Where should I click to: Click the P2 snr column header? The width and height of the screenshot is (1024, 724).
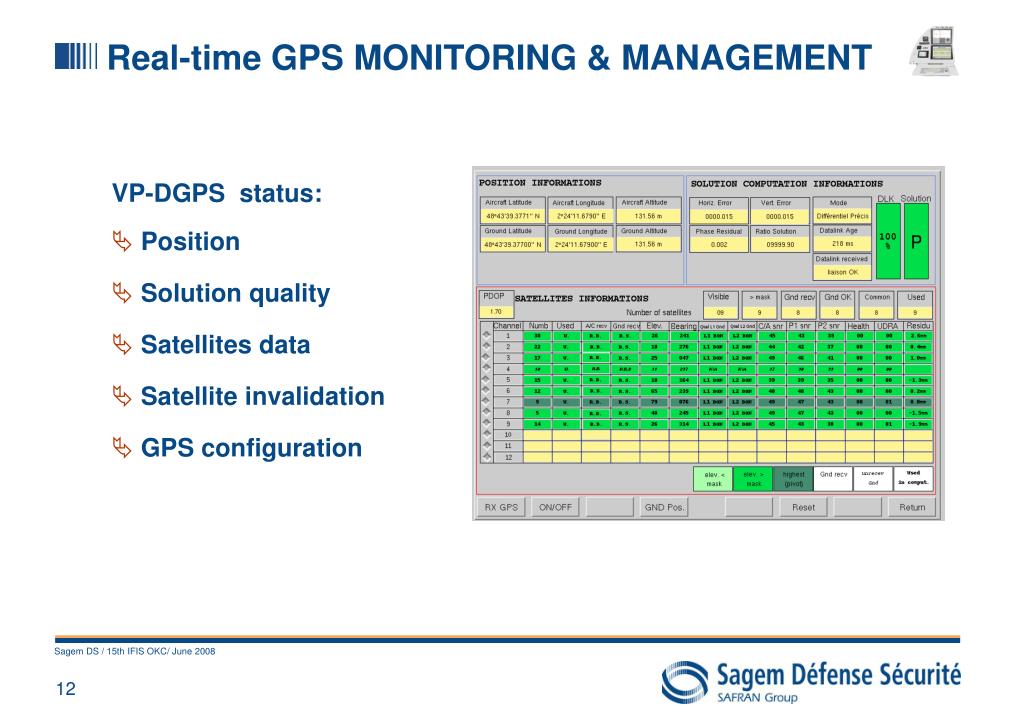point(830,326)
